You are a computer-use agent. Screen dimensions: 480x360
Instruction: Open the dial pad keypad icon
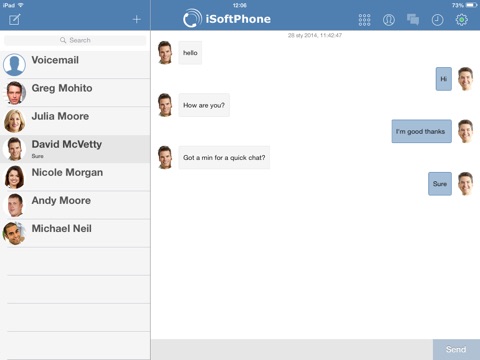click(x=364, y=20)
